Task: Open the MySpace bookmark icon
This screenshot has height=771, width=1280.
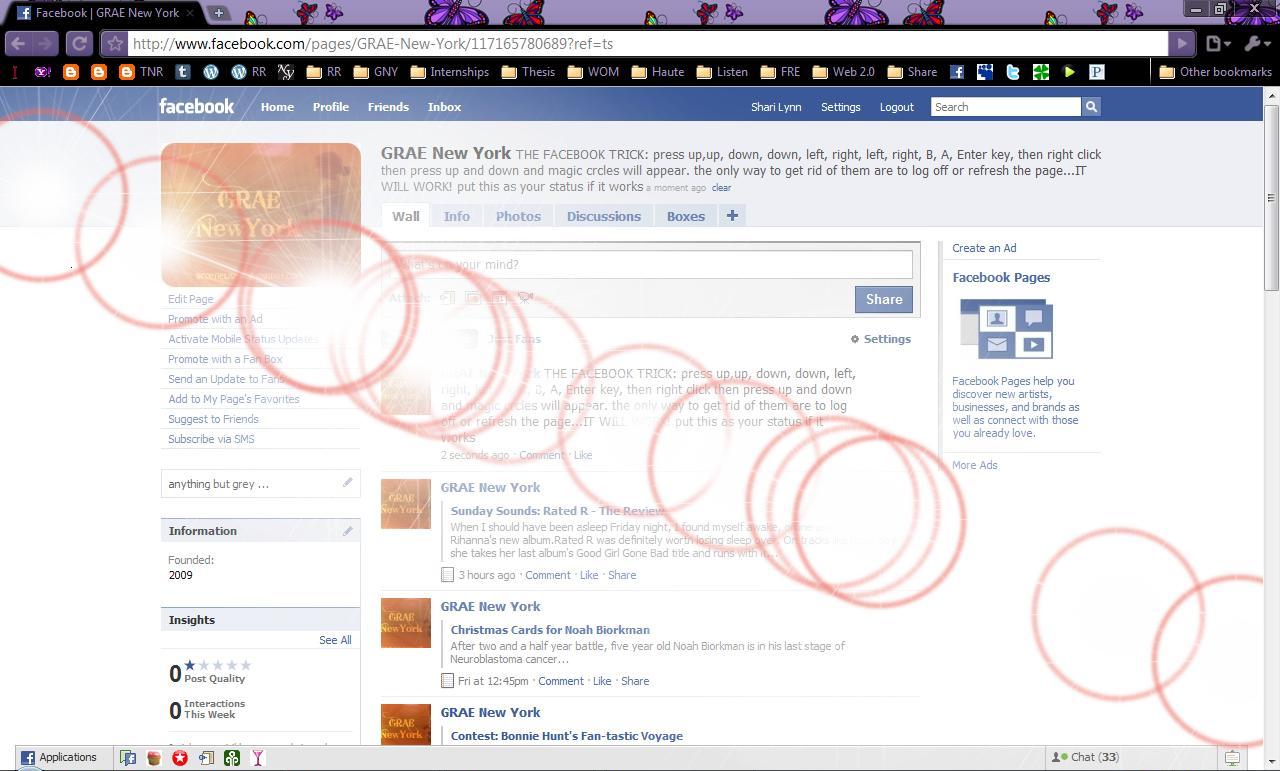Action: point(985,72)
